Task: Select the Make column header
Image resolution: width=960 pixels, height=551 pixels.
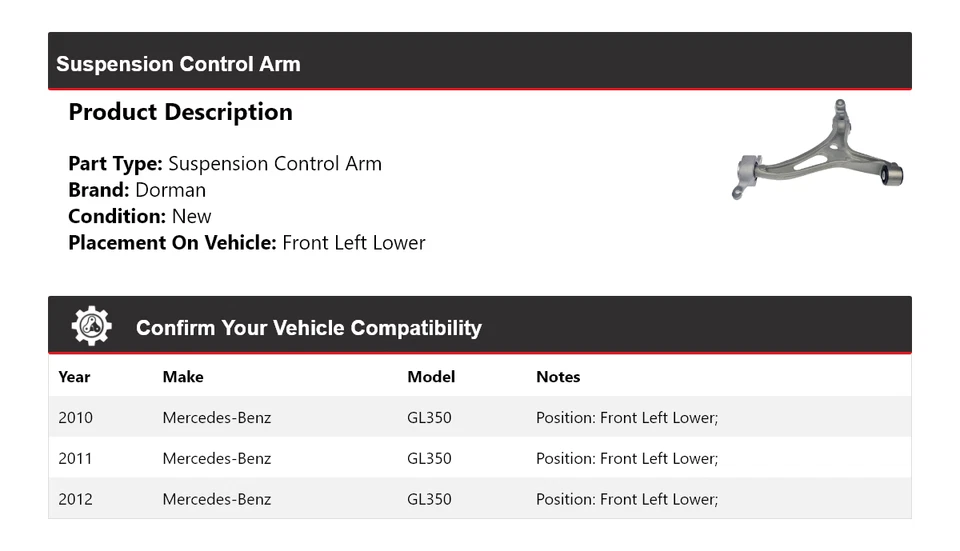Action: click(183, 377)
